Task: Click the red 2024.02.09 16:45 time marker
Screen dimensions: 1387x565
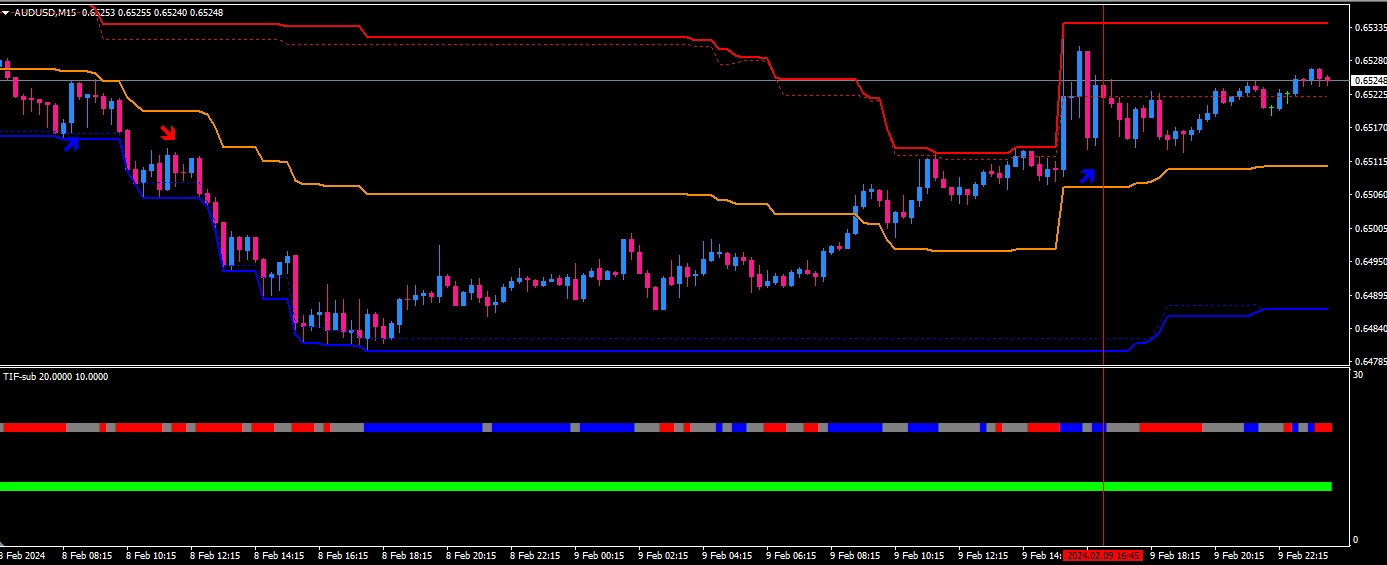Action: coord(1102,555)
